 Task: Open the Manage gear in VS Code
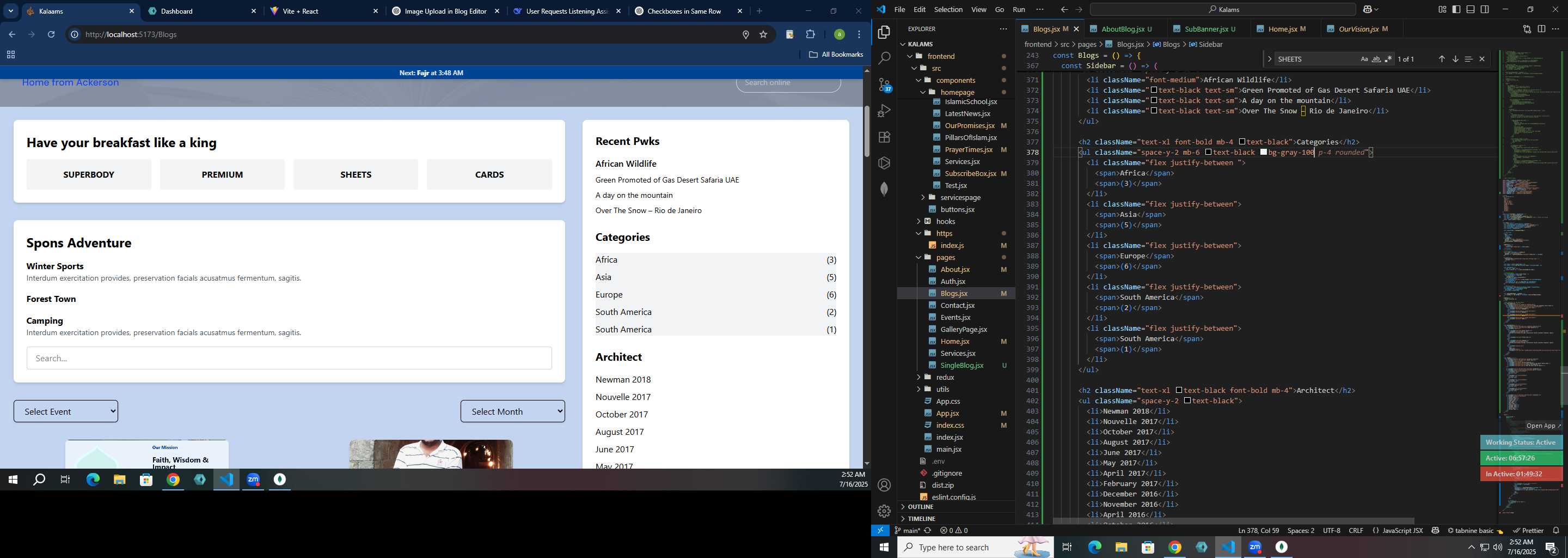(884, 511)
